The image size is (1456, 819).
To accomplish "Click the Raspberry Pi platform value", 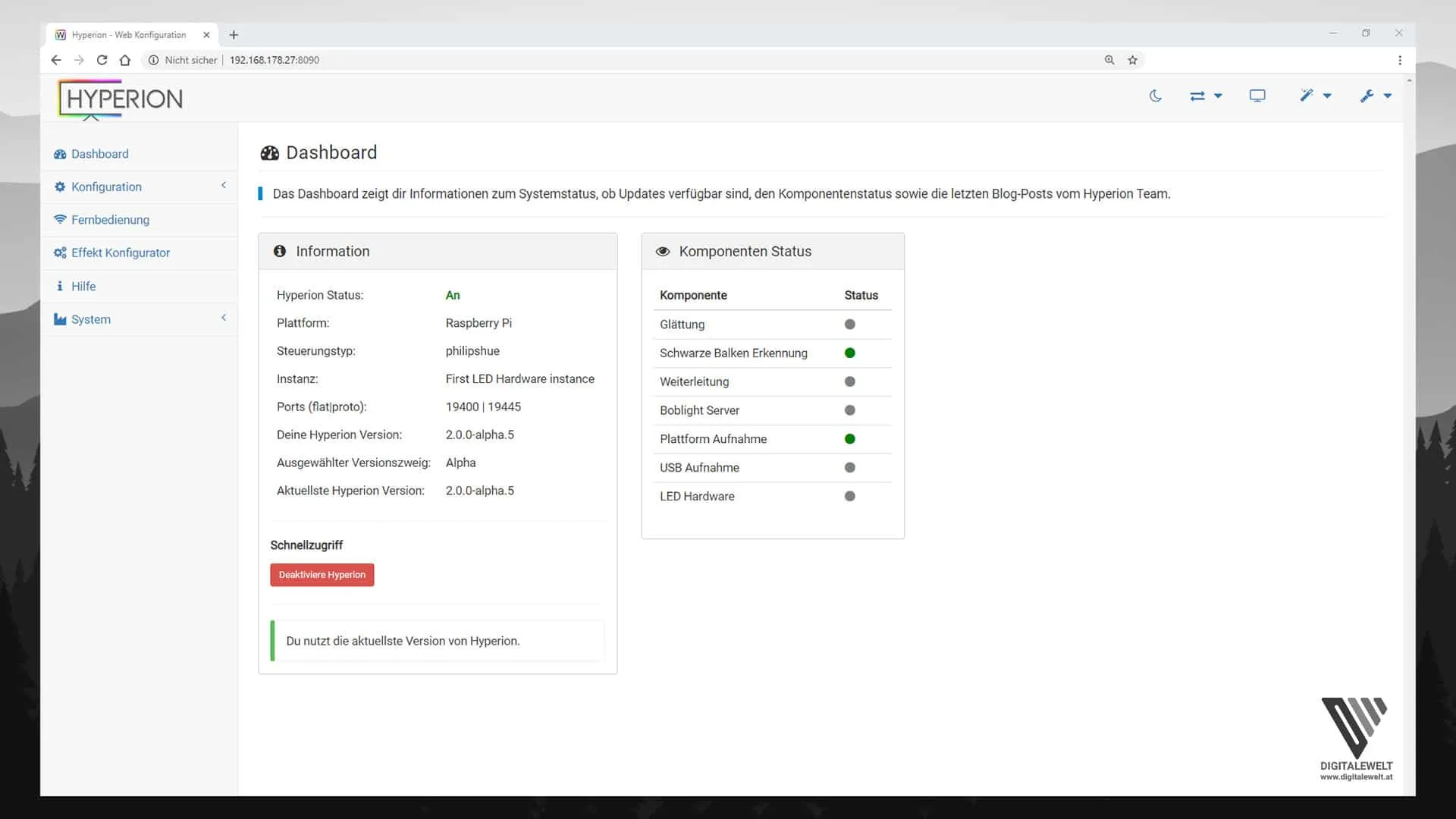I will click(x=479, y=323).
